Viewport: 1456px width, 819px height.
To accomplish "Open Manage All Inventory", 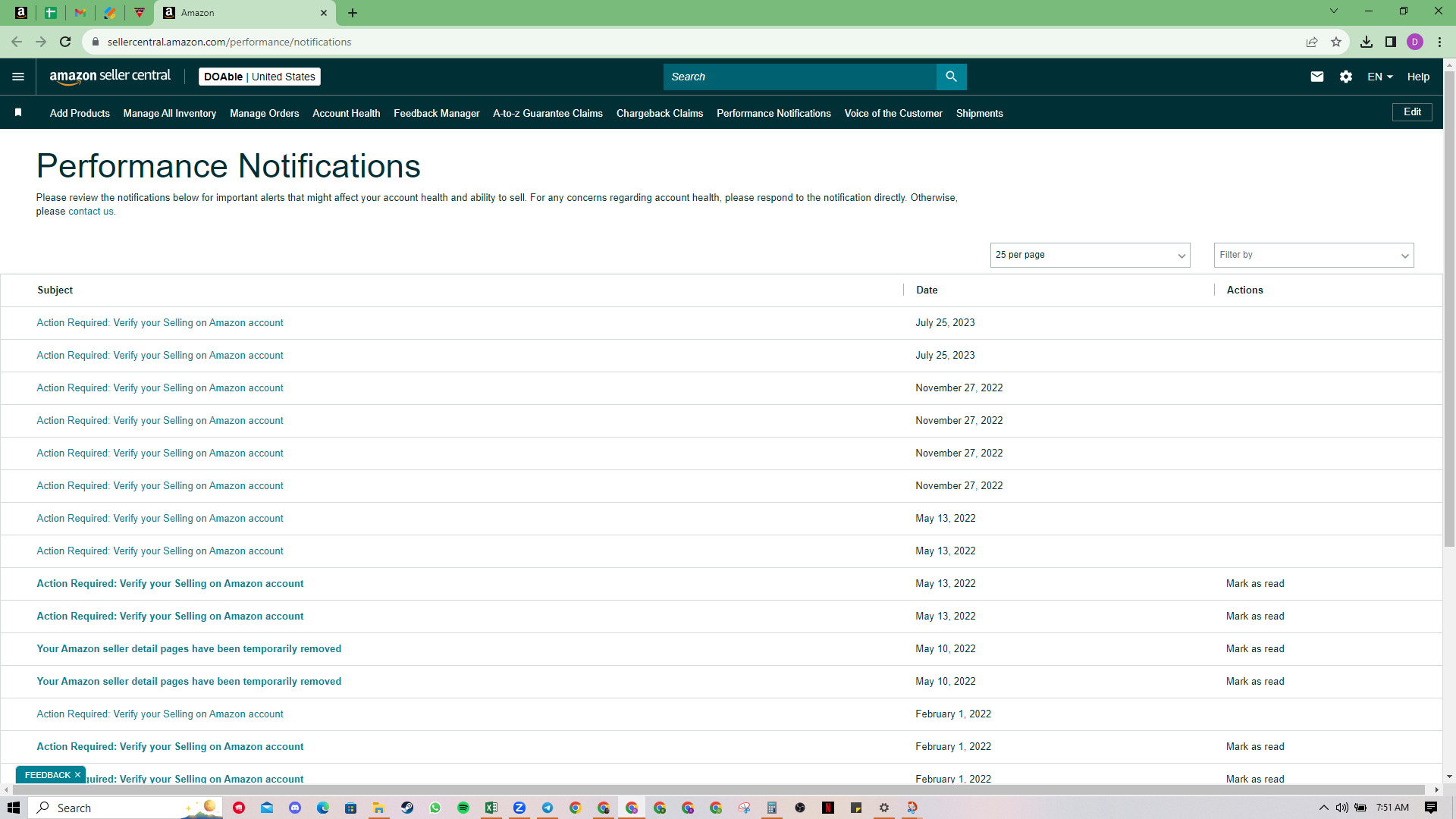I will (170, 113).
